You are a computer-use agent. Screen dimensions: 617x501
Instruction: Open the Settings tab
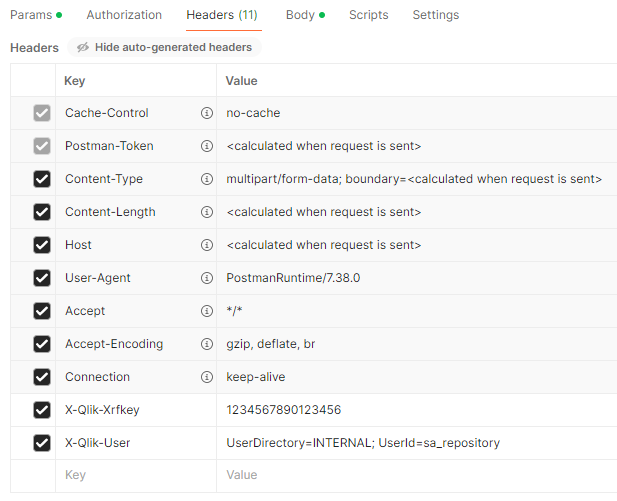pyautogui.click(x=436, y=15)
